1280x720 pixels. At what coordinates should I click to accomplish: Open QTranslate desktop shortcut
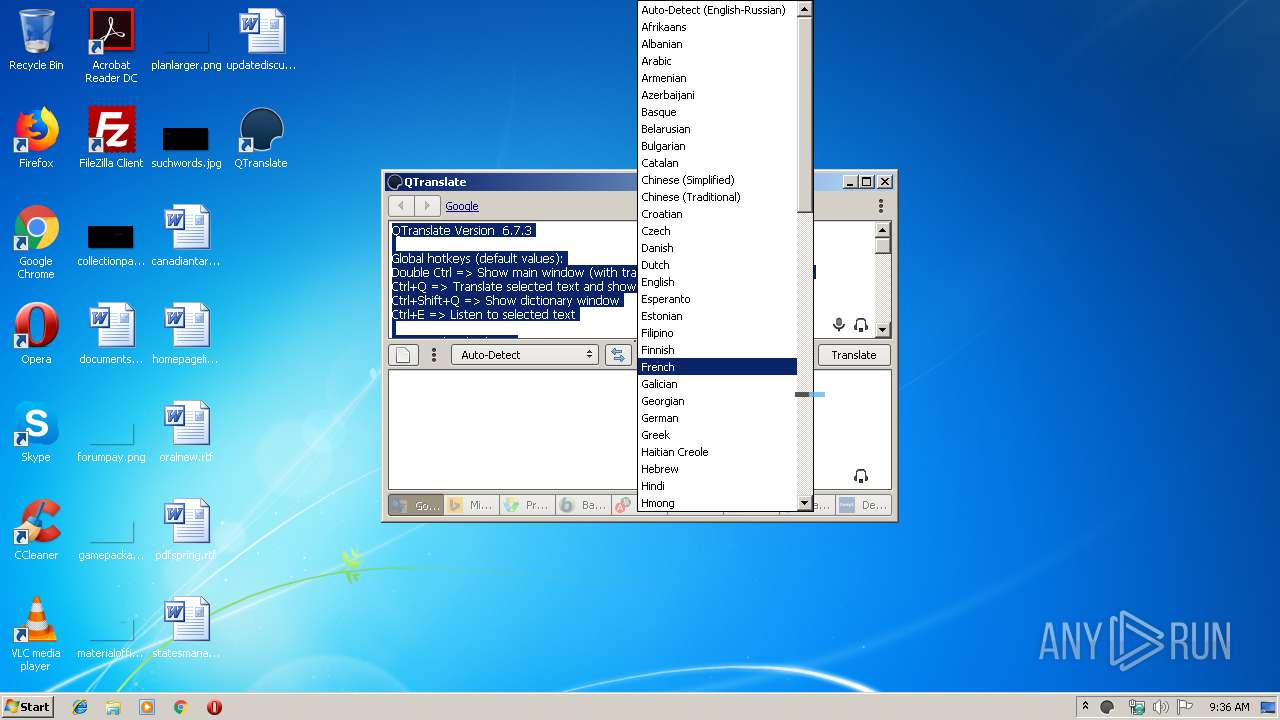coord(261,139)
